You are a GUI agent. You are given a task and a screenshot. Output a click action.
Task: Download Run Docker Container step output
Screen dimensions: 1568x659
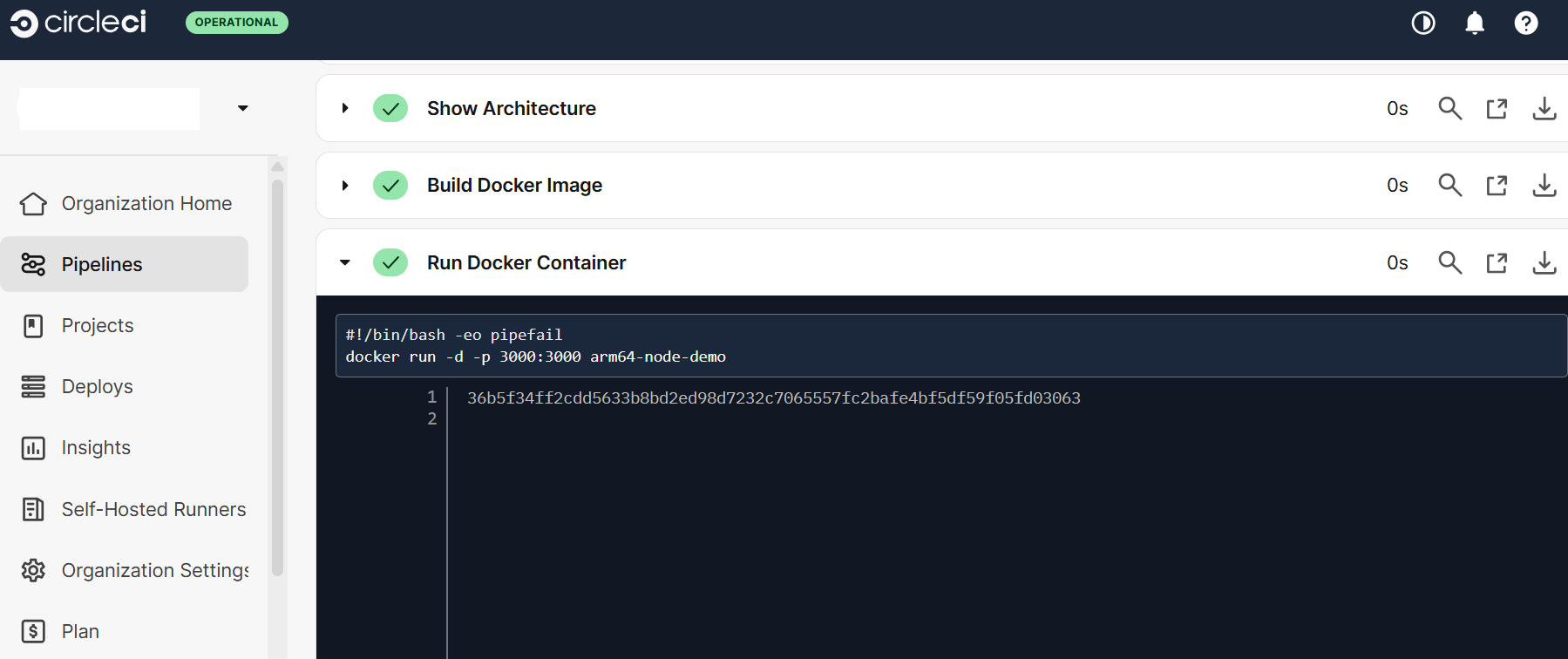tap(1544, 262)
